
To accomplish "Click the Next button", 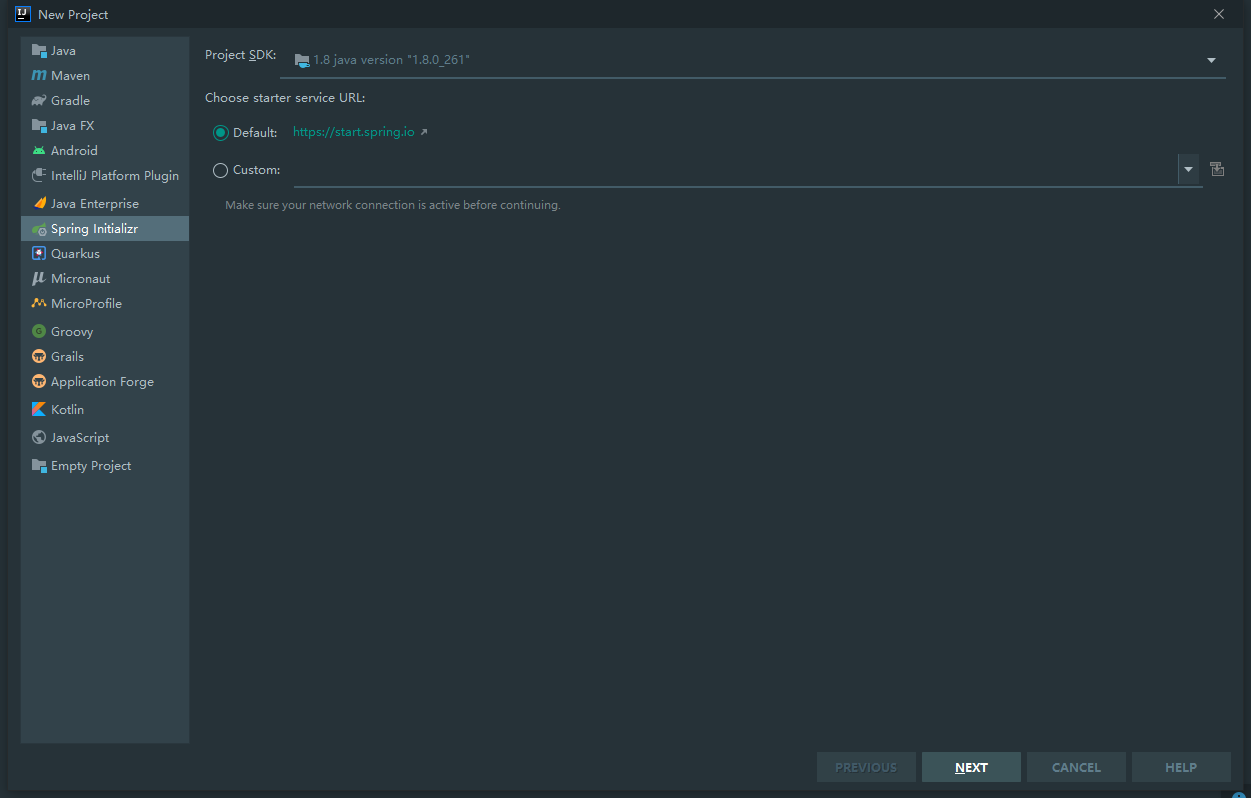I will pyautogui.click(x=971, y=767).
